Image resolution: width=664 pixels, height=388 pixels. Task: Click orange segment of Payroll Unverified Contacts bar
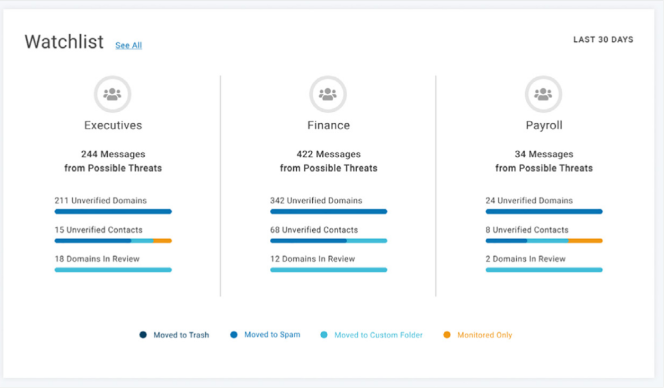pos(585,241)
